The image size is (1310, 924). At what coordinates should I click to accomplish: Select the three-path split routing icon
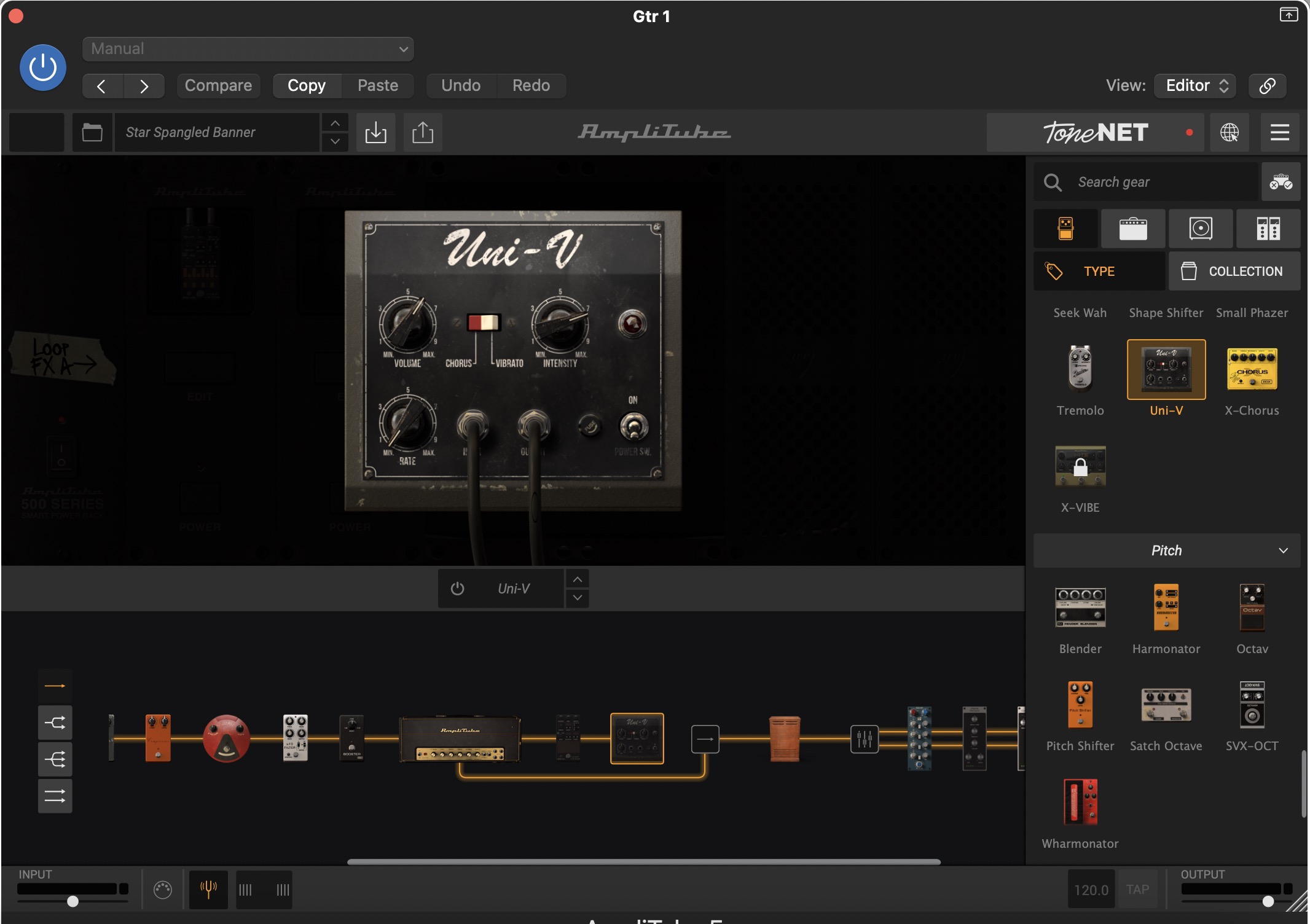point(55,759)
